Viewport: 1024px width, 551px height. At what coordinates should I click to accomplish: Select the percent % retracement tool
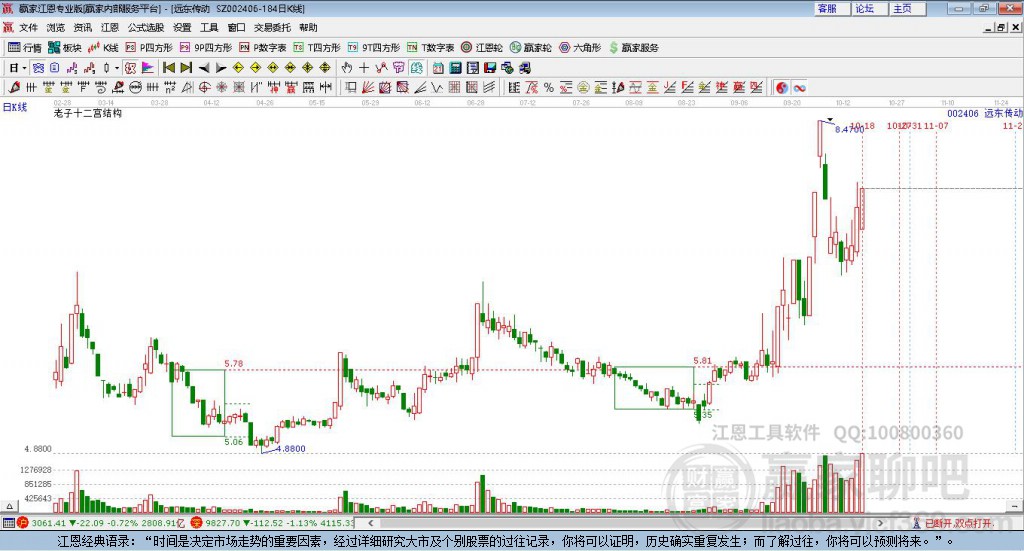[x=549, y=87]
